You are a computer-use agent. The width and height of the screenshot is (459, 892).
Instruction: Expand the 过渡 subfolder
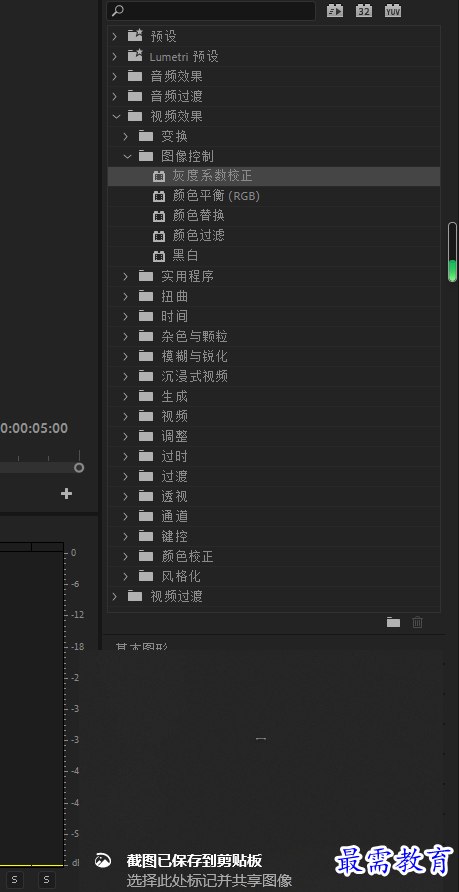pos(126,477)
